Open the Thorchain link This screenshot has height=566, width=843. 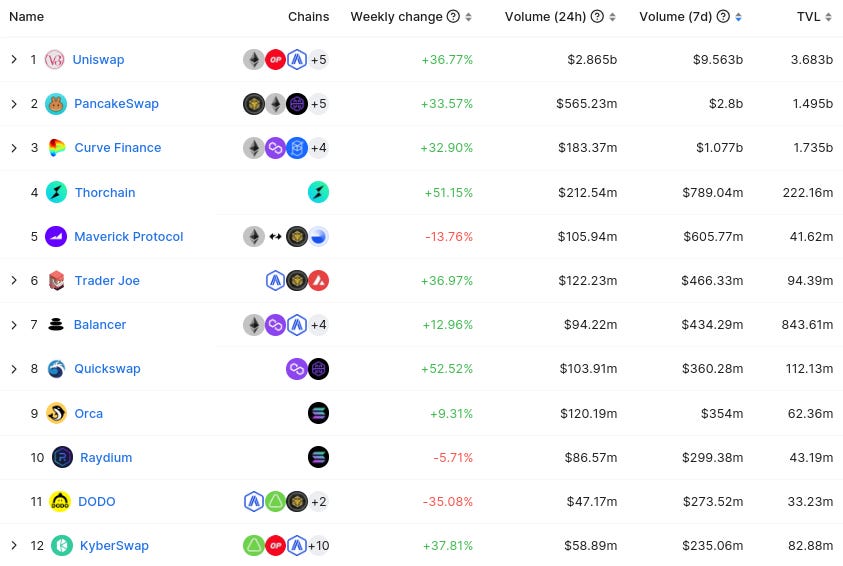point(105,192)
